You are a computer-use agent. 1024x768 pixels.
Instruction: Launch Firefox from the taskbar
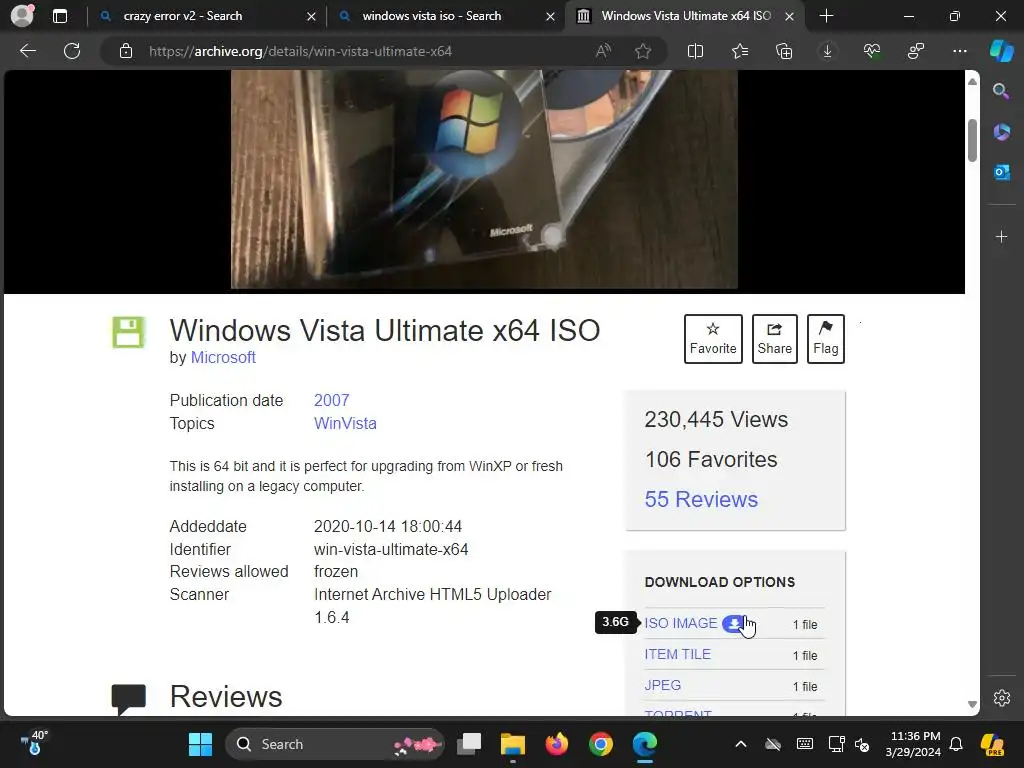556,744
